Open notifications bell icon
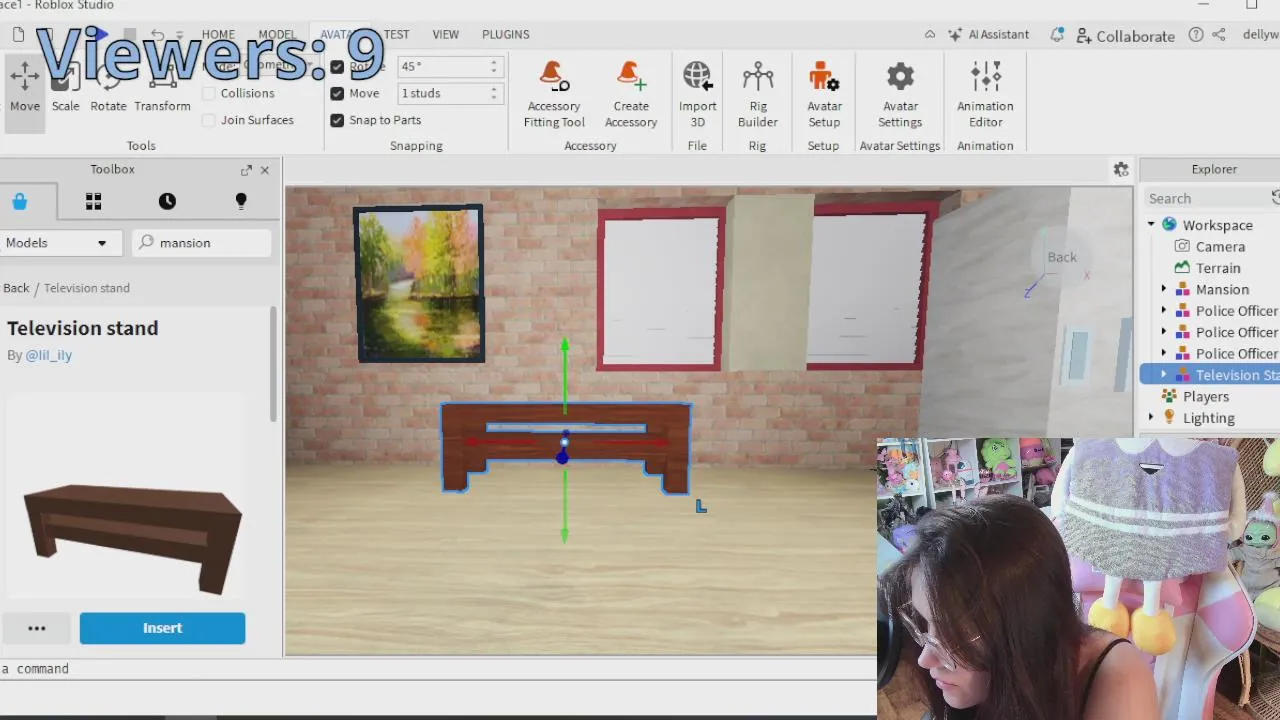This screenshot has height=720, width=1280. click(x=1057, y=35)
